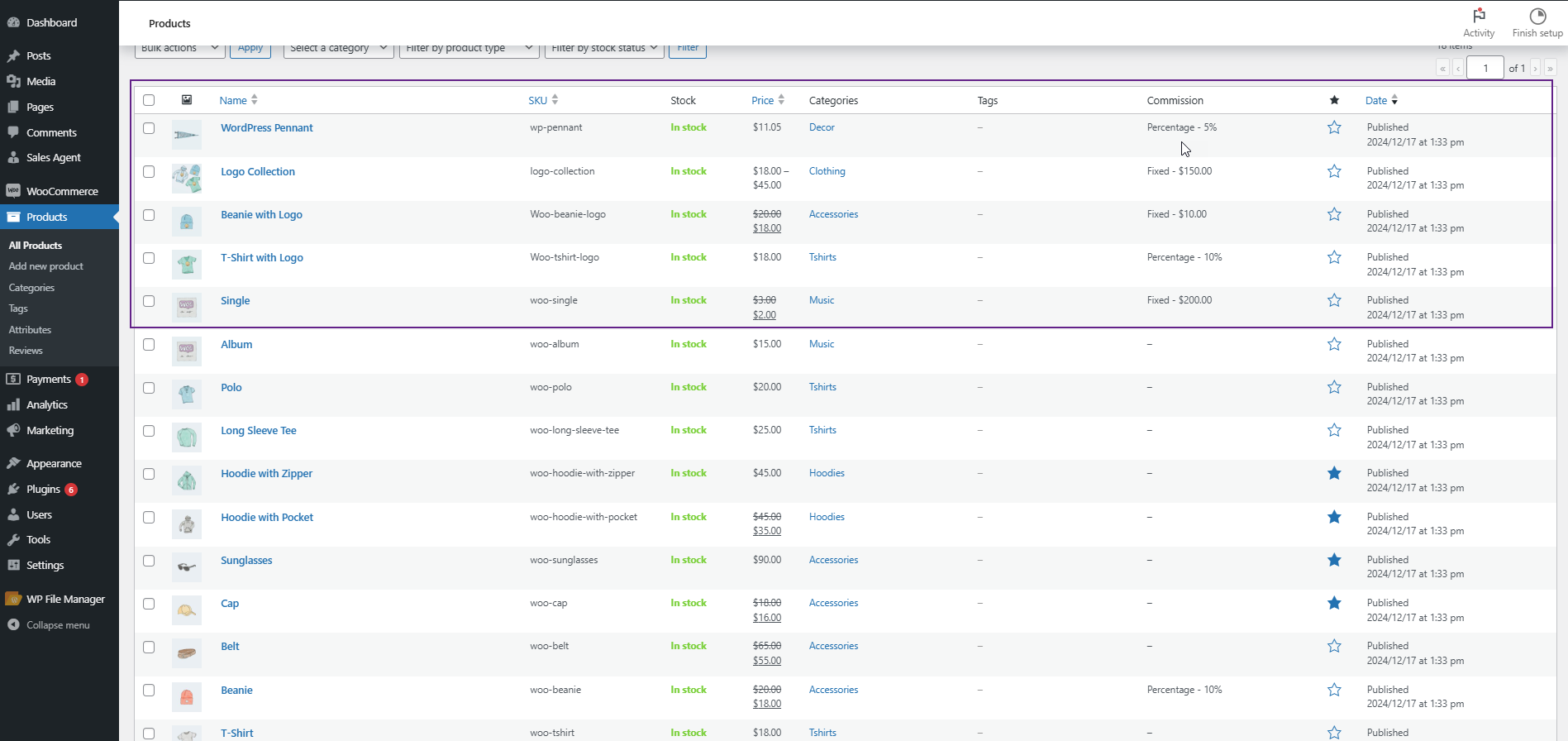Select all products with header checkbox
Screen dimensions: 1568x741
pos(149,100)
